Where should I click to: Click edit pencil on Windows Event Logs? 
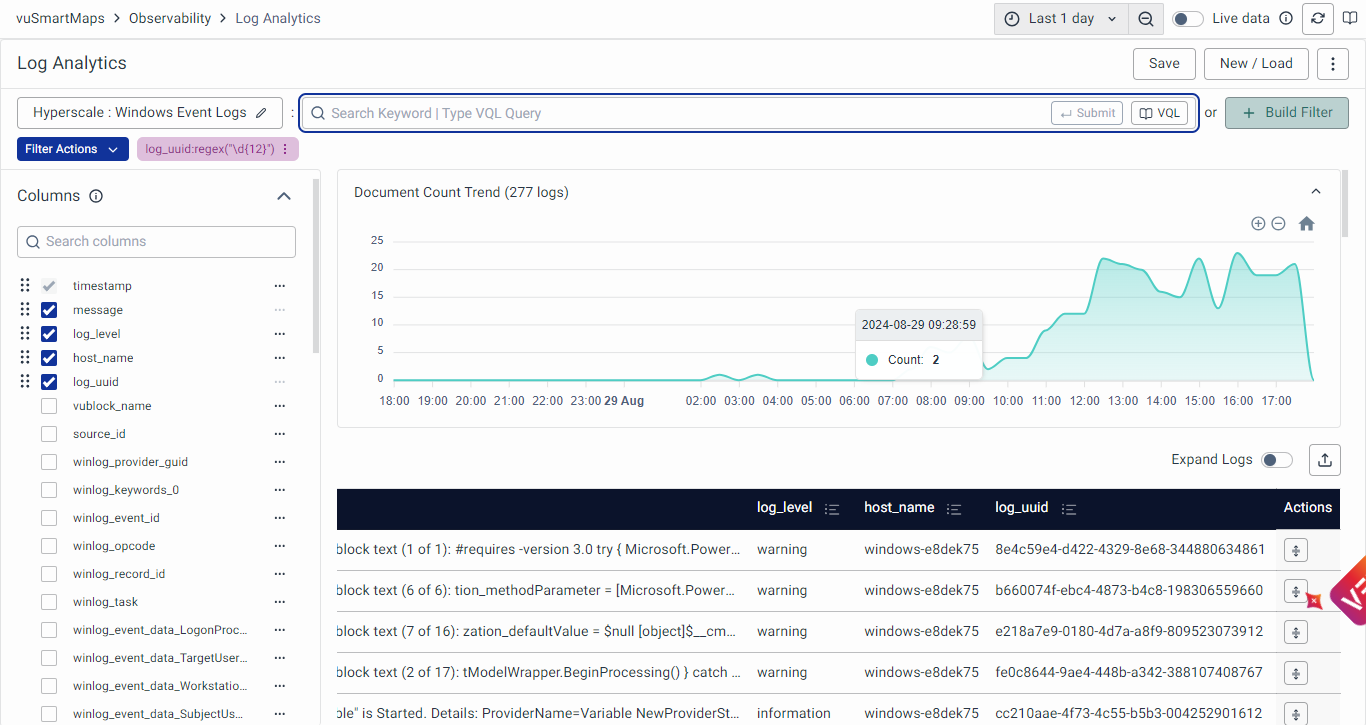262,113
